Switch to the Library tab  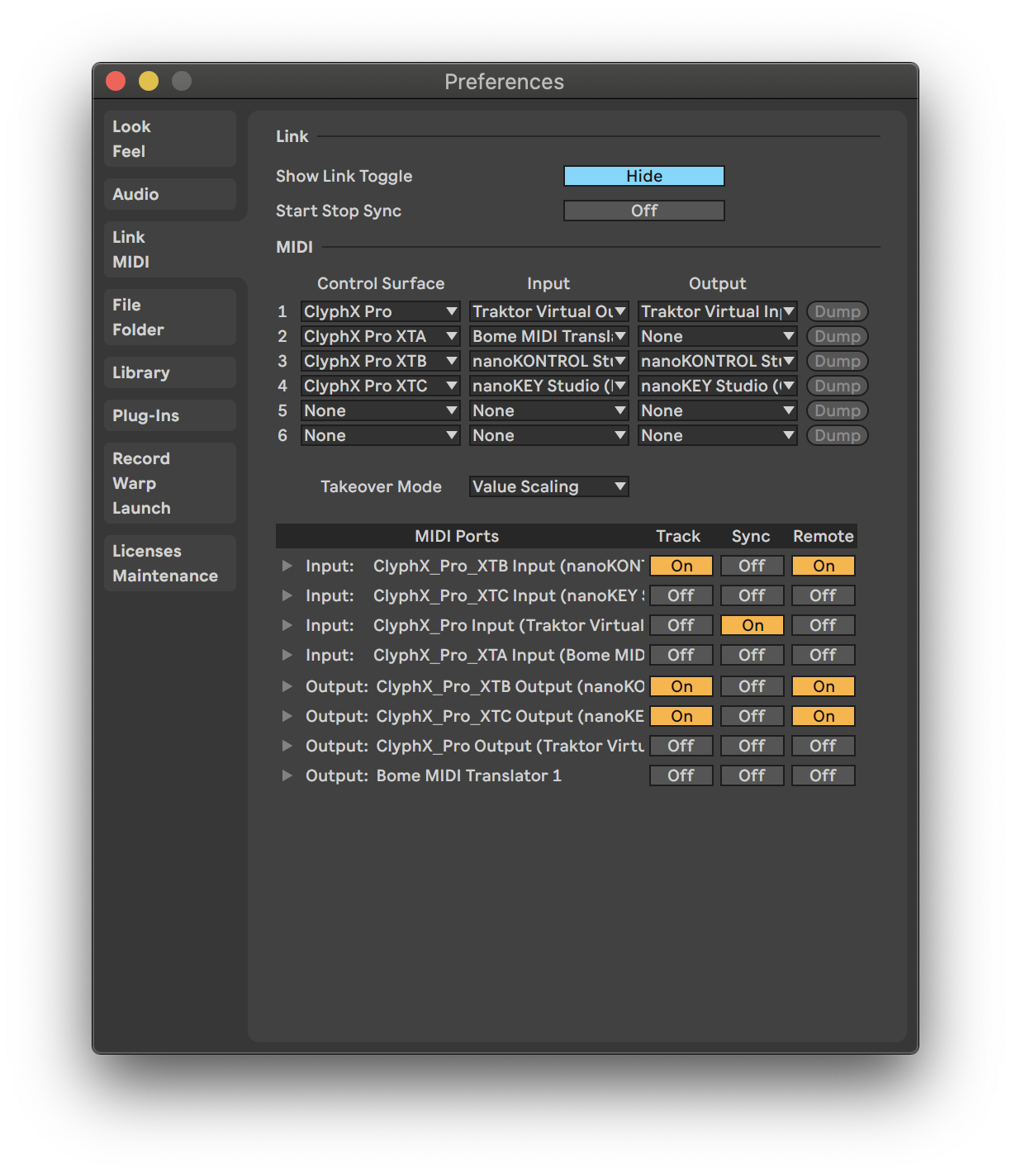(170, 372)
